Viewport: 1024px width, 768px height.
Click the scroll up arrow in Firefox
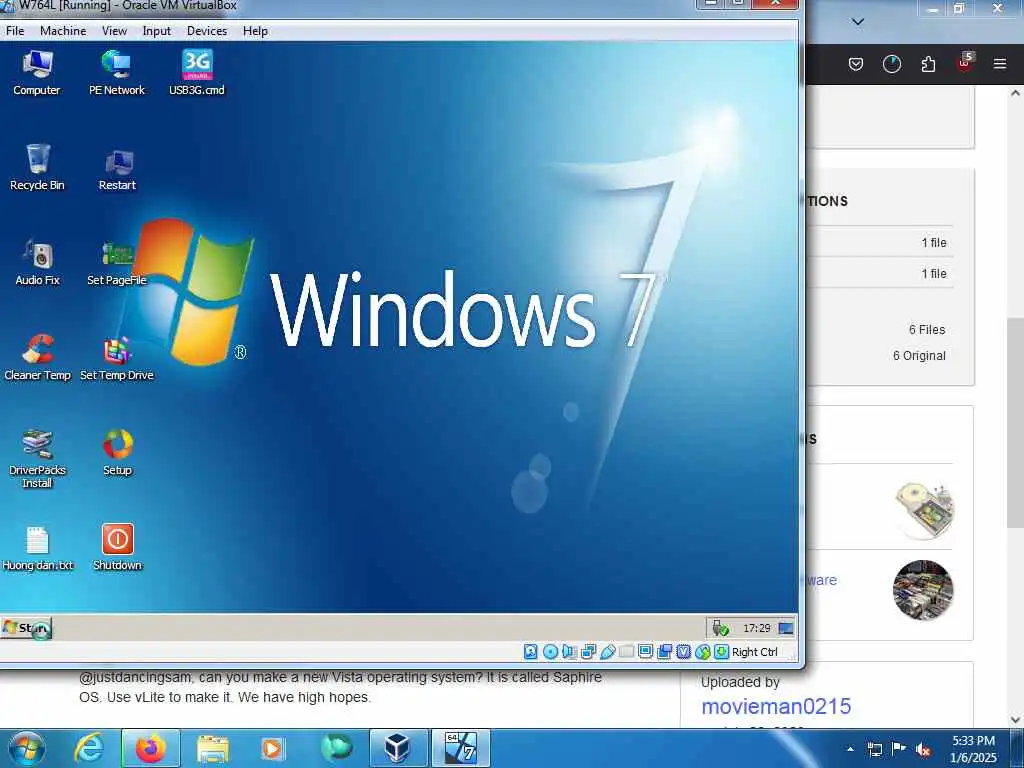[1015, 93]
